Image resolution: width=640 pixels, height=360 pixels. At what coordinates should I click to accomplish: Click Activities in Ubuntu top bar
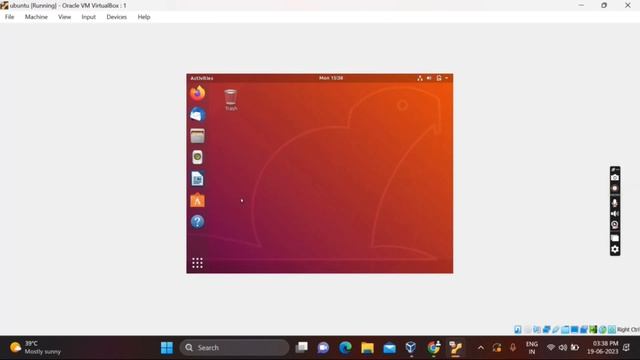point(202,78)
